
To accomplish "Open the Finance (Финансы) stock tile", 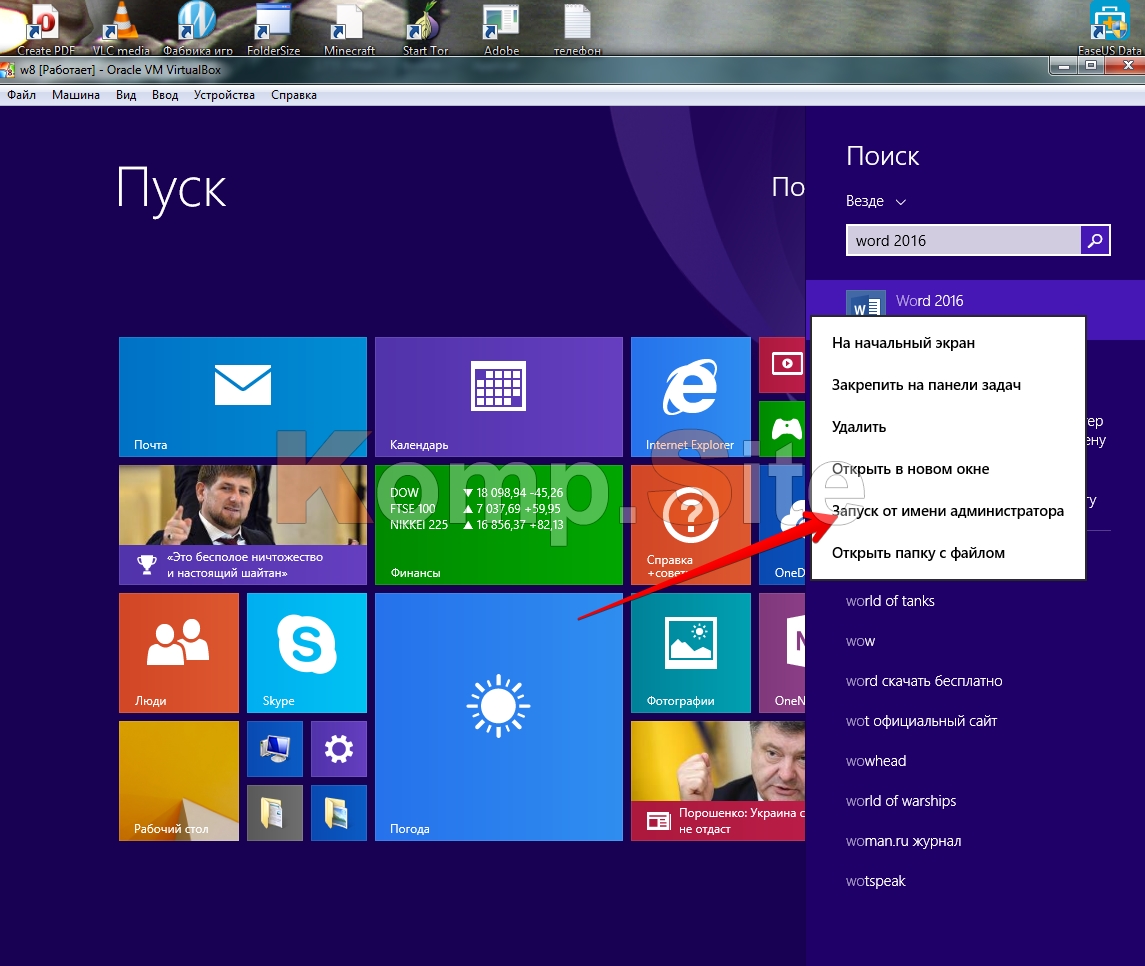I will pyautogui.click(x=499, y=524).
